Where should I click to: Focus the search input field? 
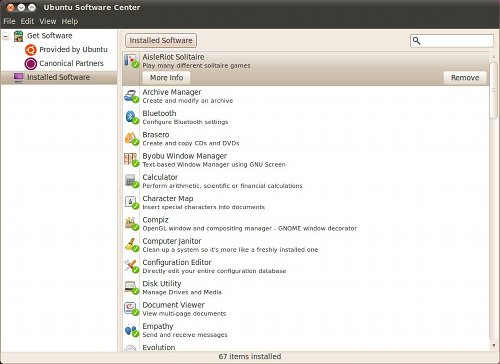(x=452, y=41)
